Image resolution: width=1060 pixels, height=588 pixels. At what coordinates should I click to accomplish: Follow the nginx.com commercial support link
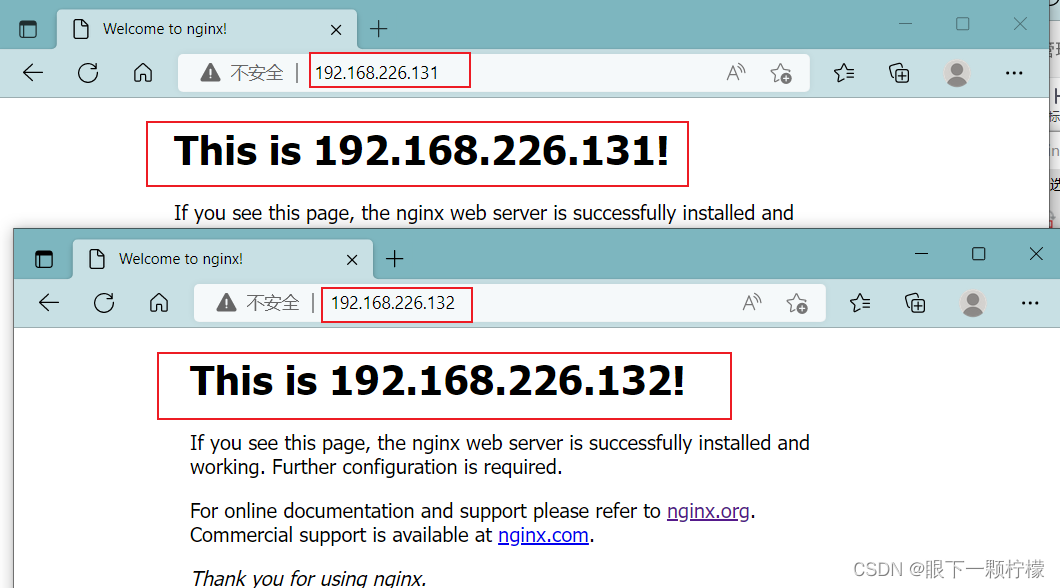pyautogui.click(x=543, y=535)
